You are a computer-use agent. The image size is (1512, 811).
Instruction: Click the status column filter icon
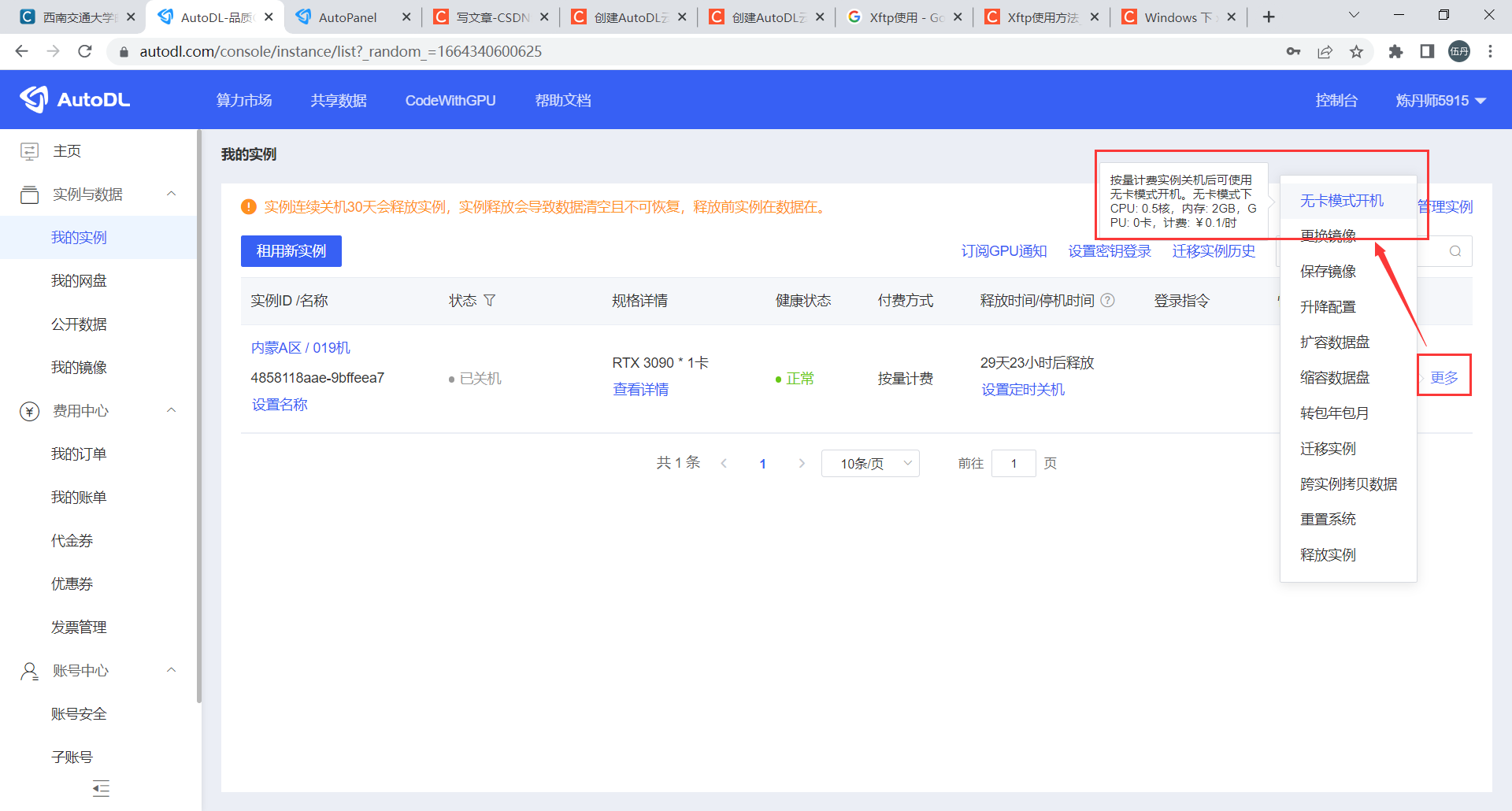click(x=489, y=301)
